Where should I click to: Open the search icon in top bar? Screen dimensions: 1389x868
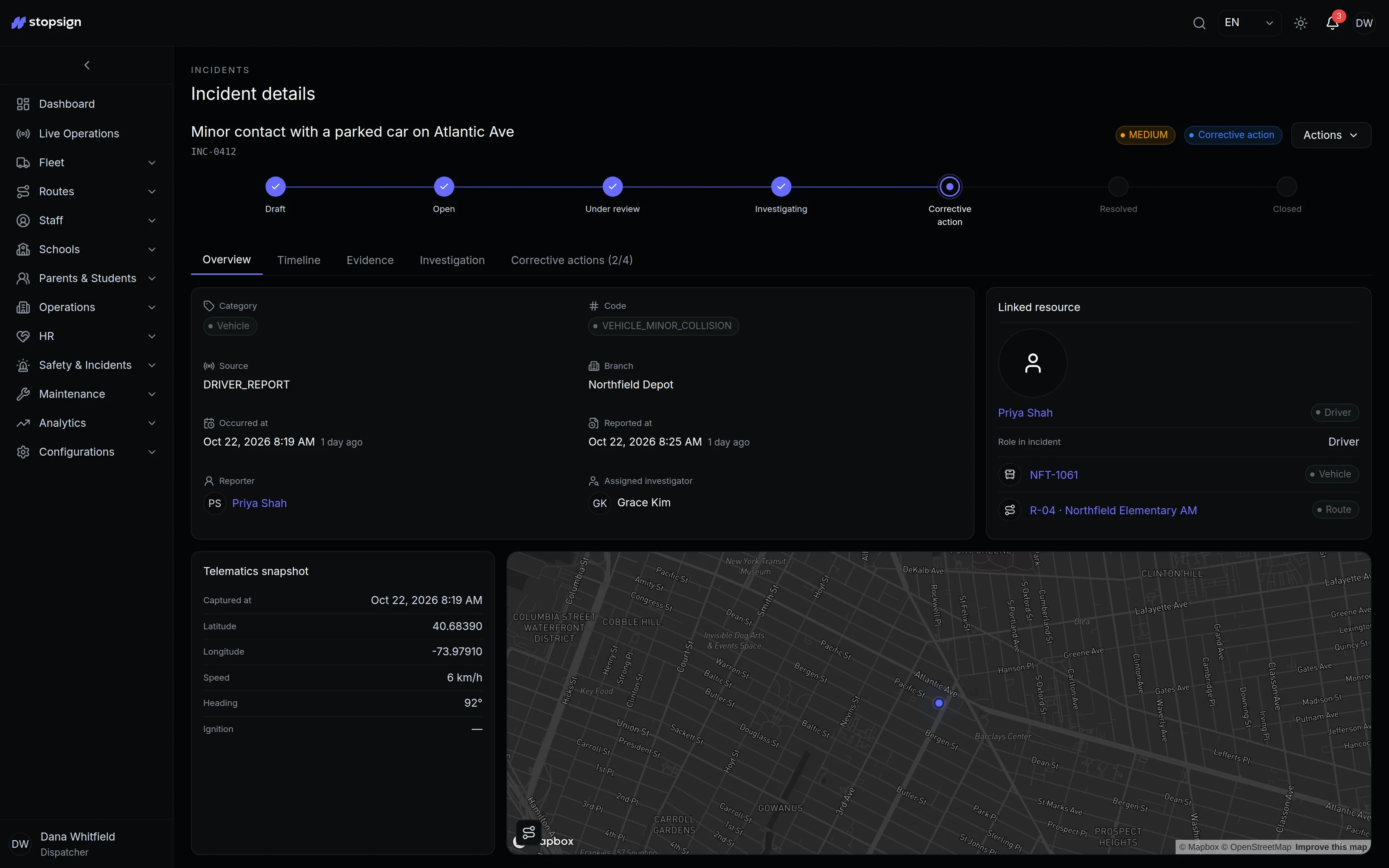click(x=1199, y=23)
